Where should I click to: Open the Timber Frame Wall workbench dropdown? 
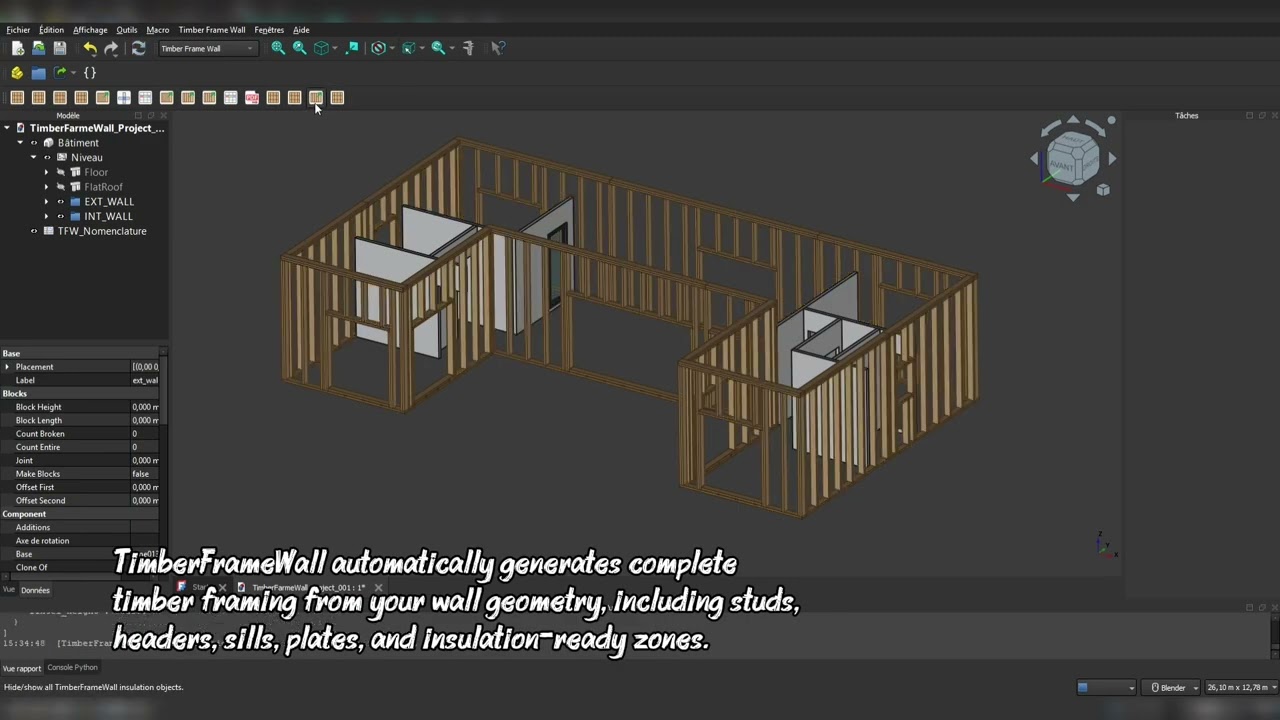(207, 48)
